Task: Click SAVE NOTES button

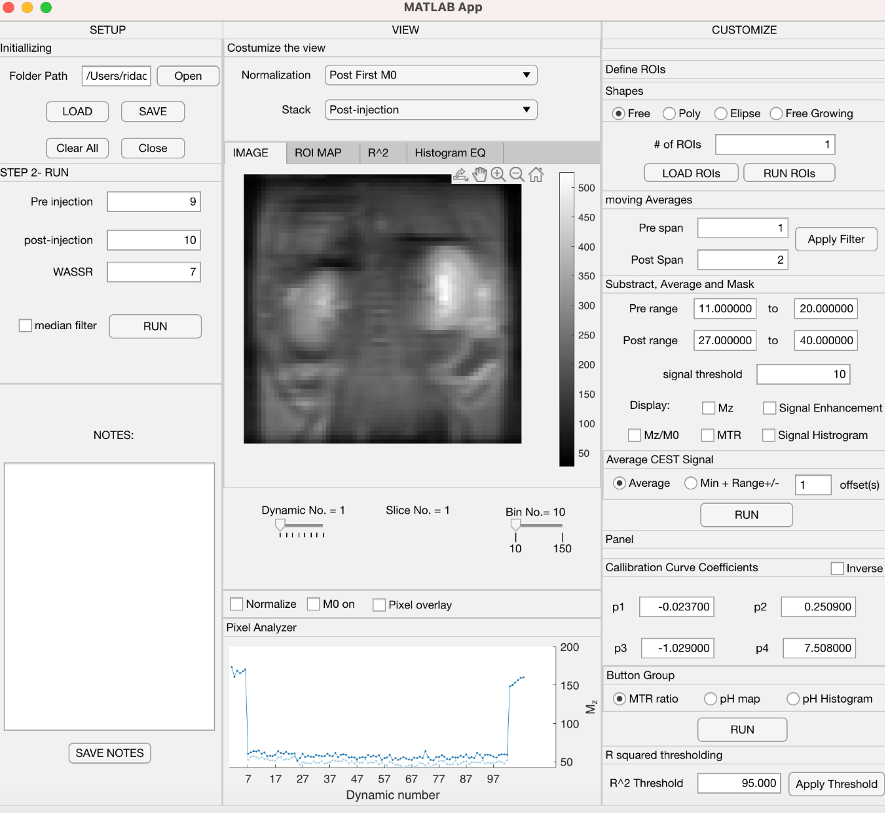Action: click(109, 753)
